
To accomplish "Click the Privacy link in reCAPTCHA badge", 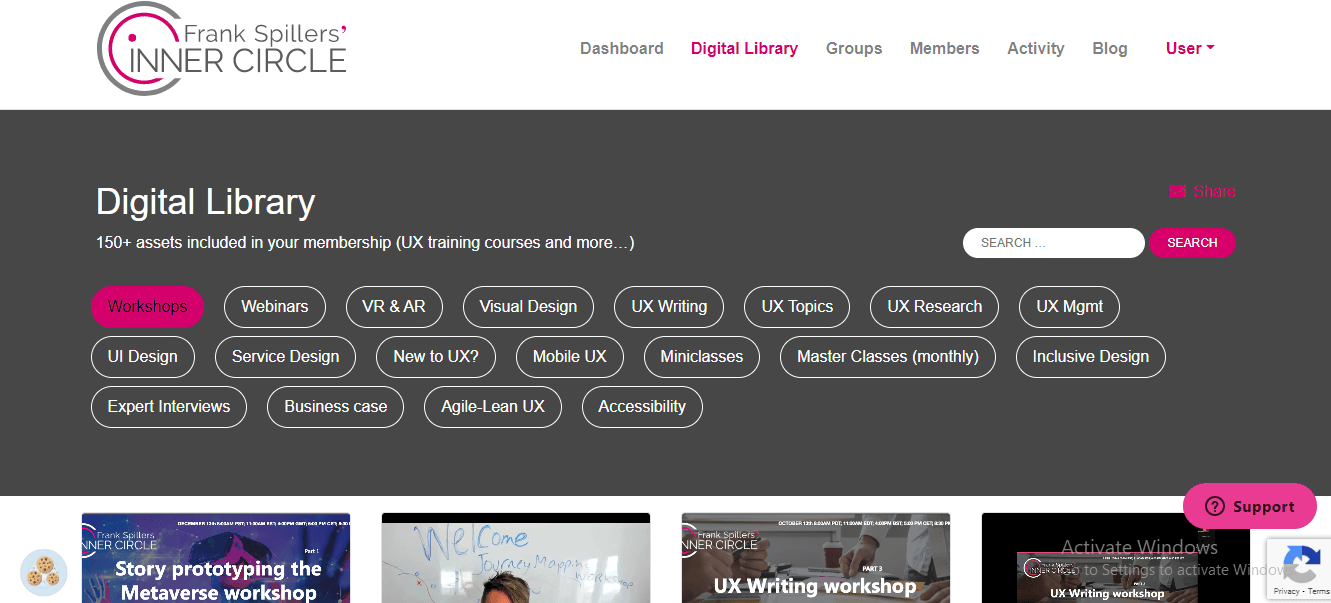I will pyautogui.click(x=1286, y=592).
